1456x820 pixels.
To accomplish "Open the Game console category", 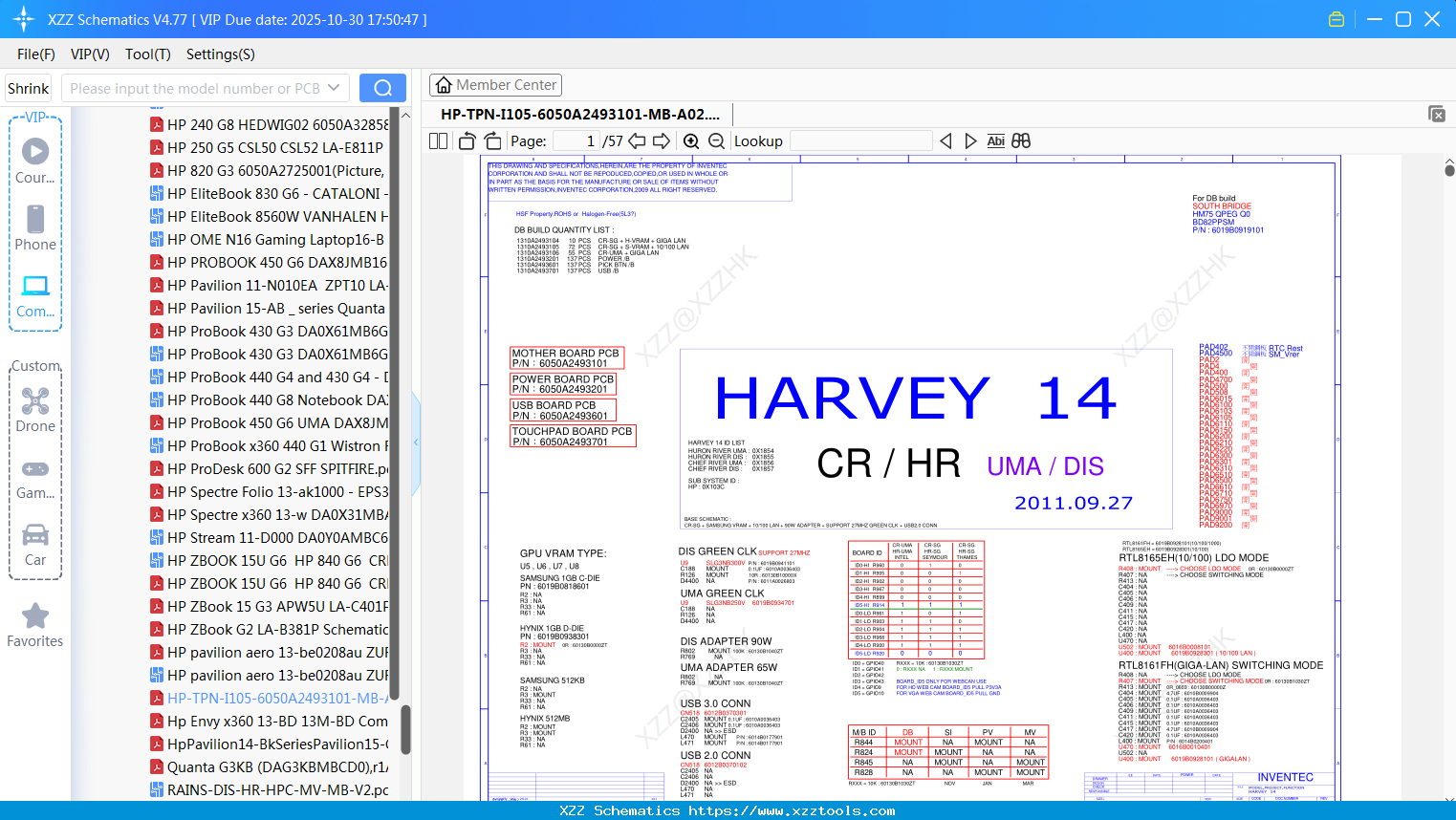I will click(x=35, y=468).
